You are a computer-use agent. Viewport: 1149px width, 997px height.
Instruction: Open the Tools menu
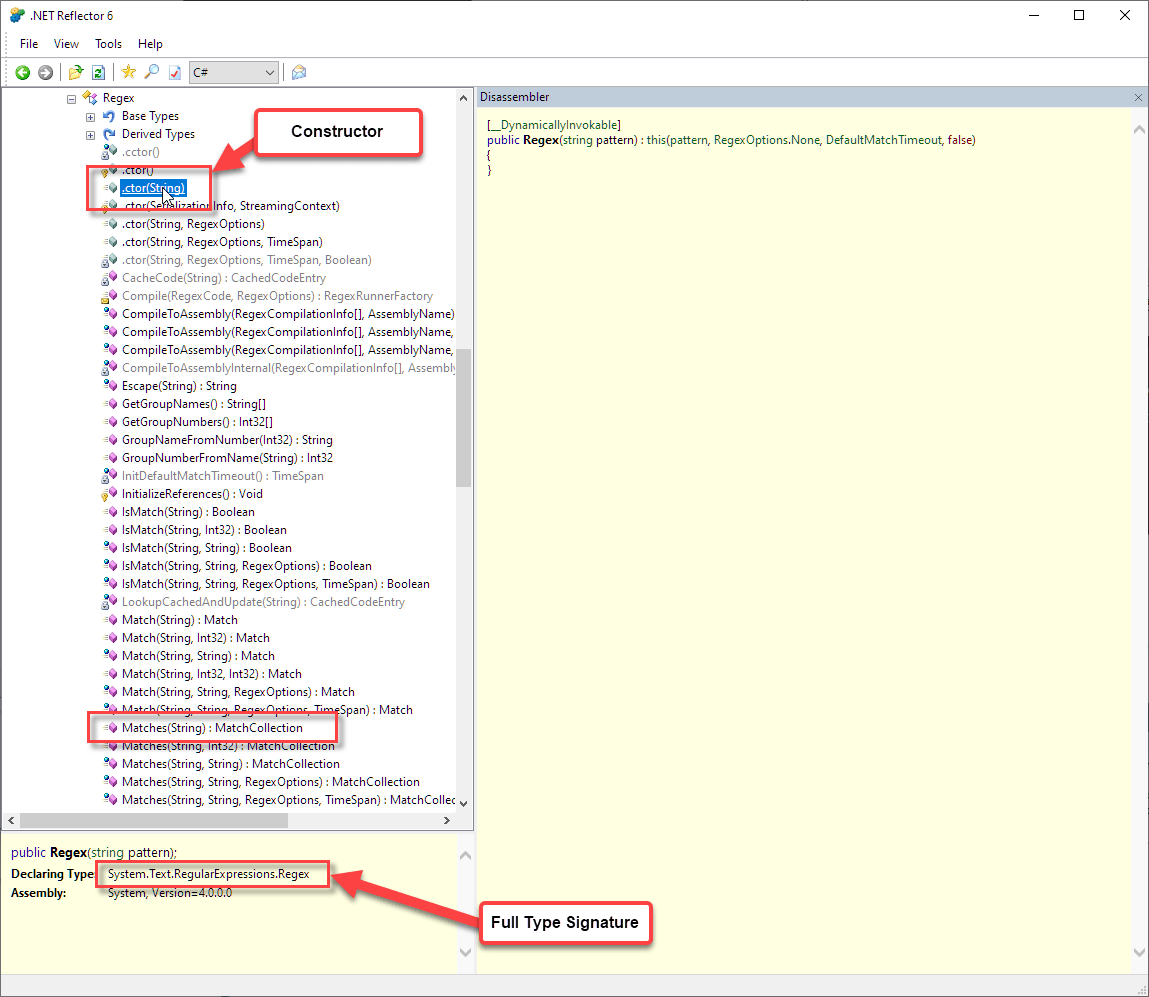[108, 44]
